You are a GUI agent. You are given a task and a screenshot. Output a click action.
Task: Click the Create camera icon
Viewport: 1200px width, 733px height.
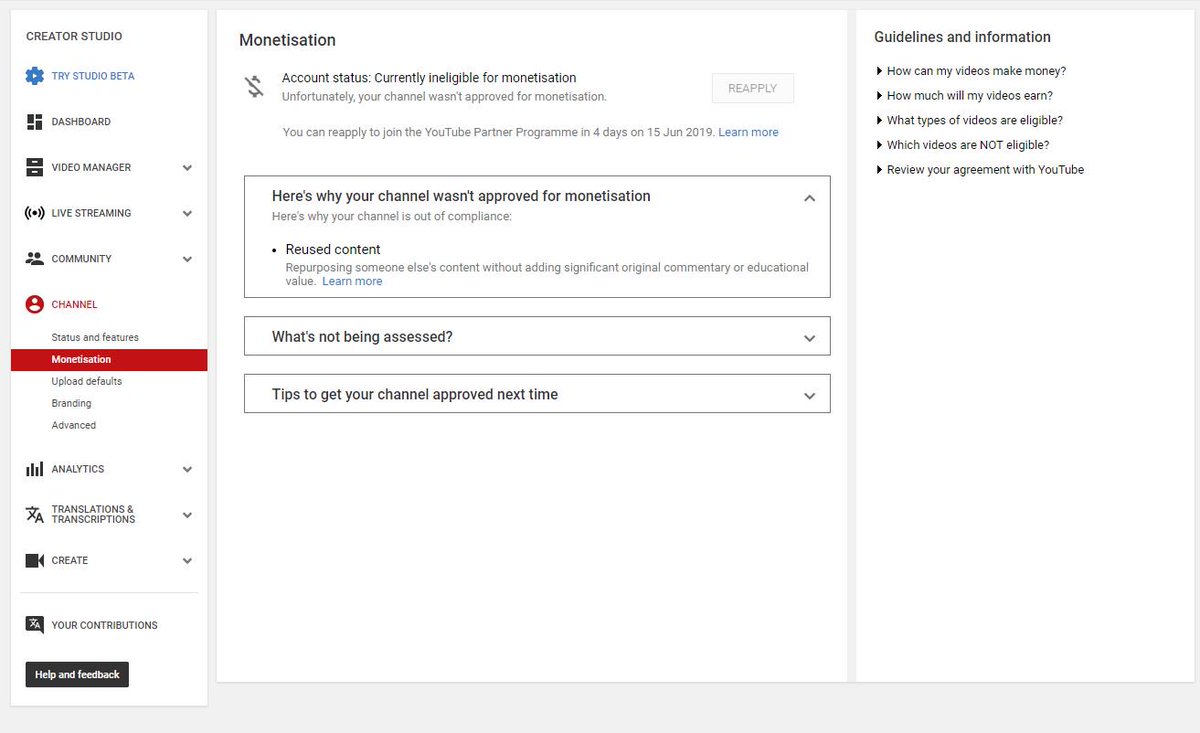[34, 561]
